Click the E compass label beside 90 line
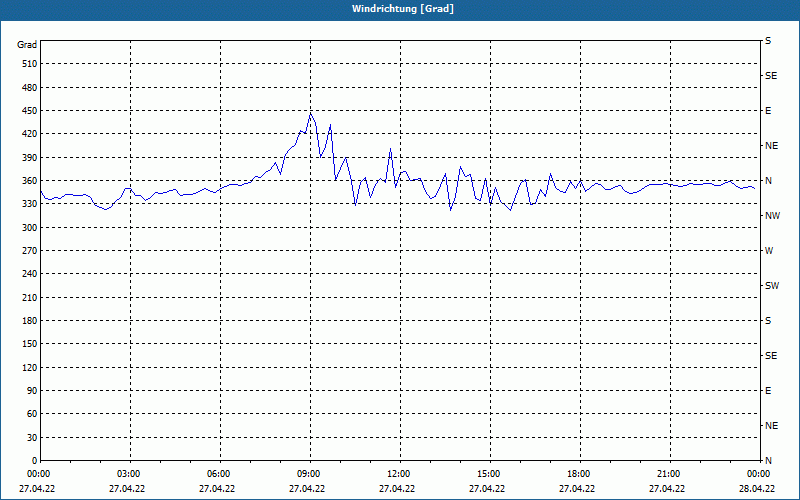The width and height of the screenshot is (800, 500). pos(768,391)
